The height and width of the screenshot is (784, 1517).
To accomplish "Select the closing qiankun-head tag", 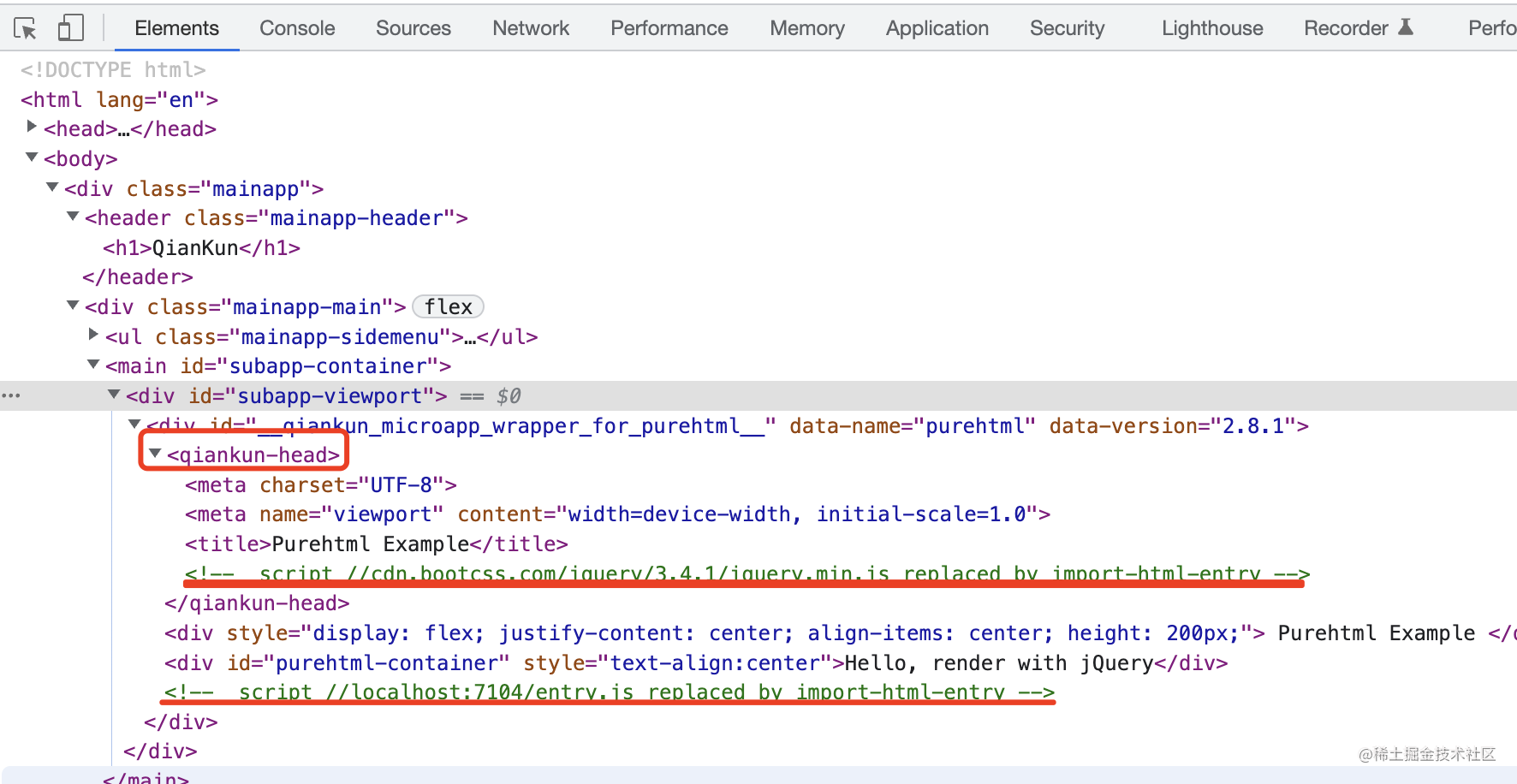I will [257, 603].
